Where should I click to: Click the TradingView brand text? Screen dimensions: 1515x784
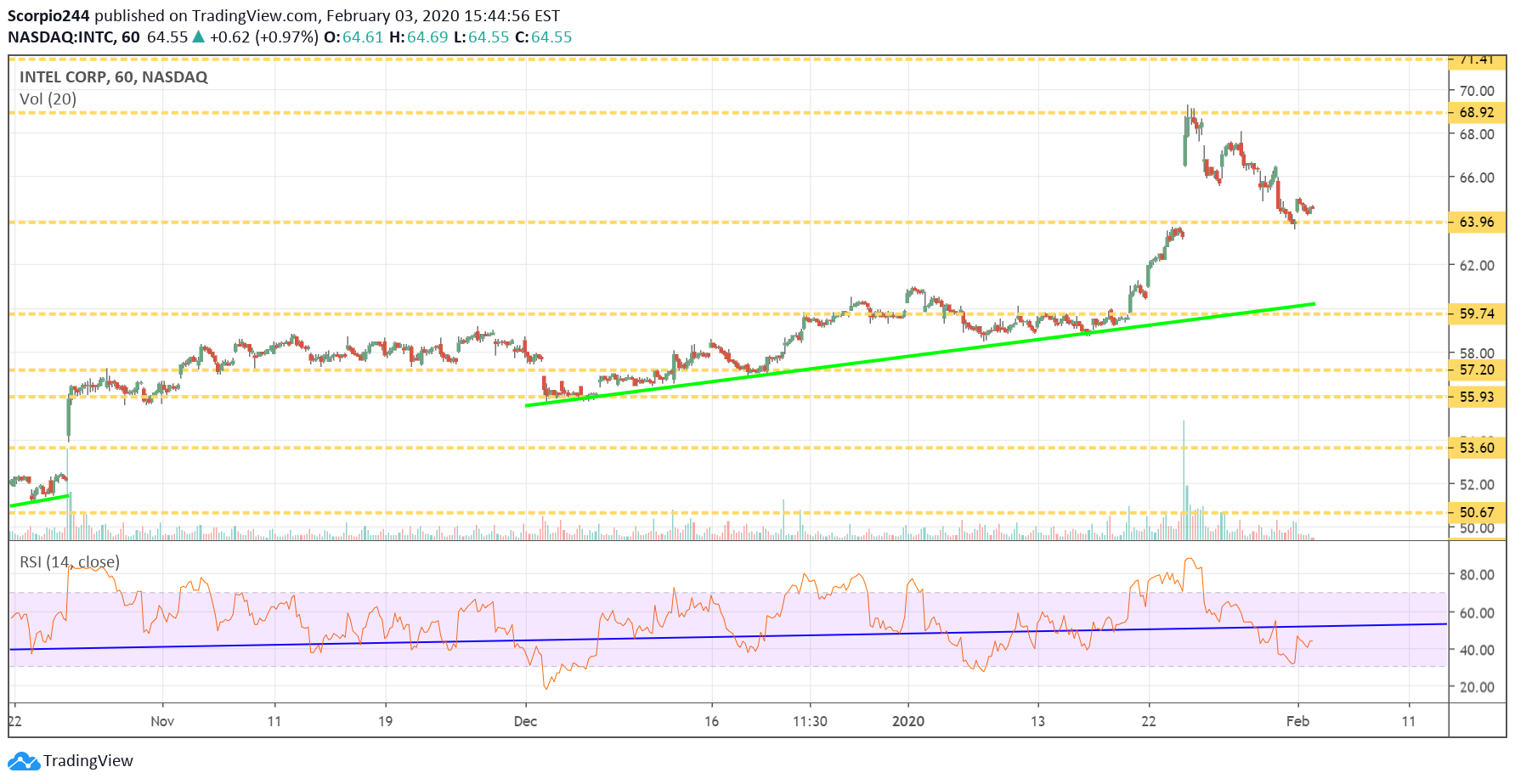pos(88,761)
